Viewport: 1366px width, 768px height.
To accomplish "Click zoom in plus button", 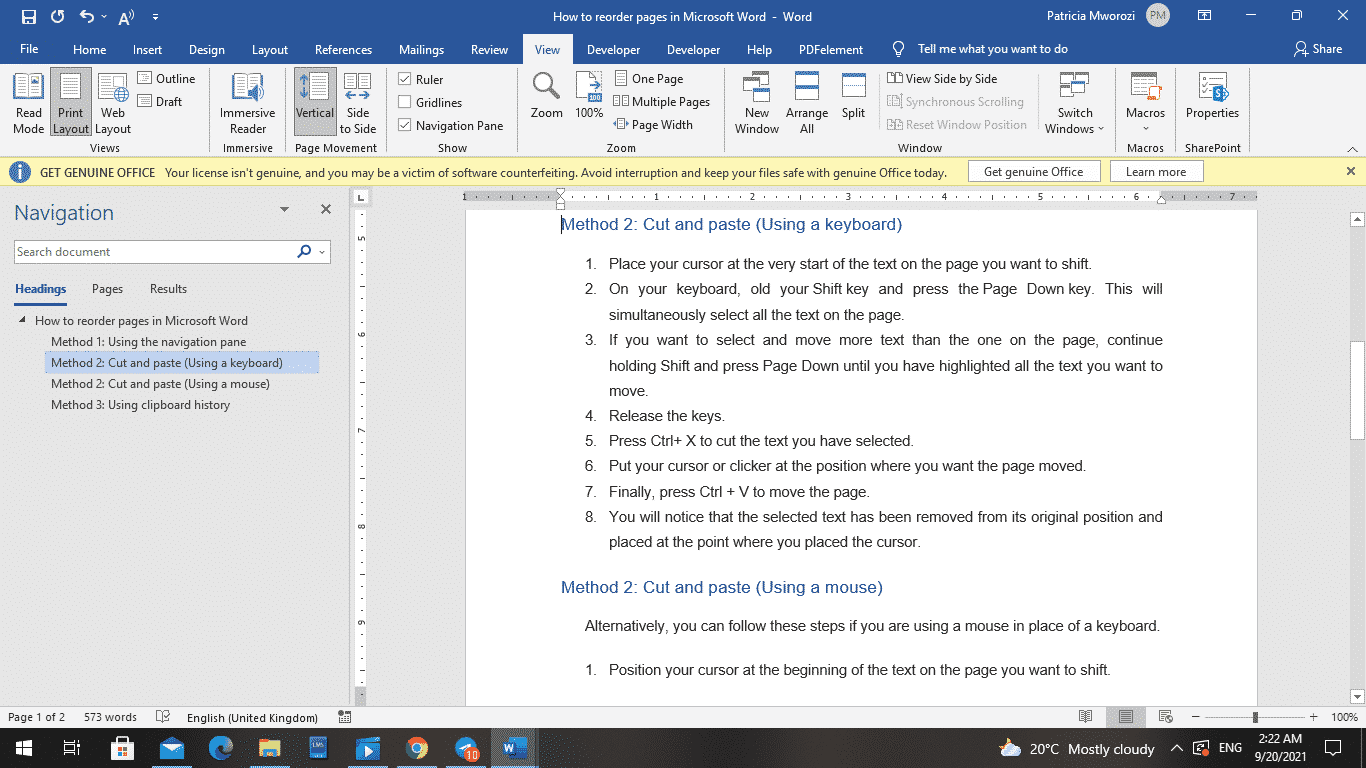I will tap(1314, 717).
